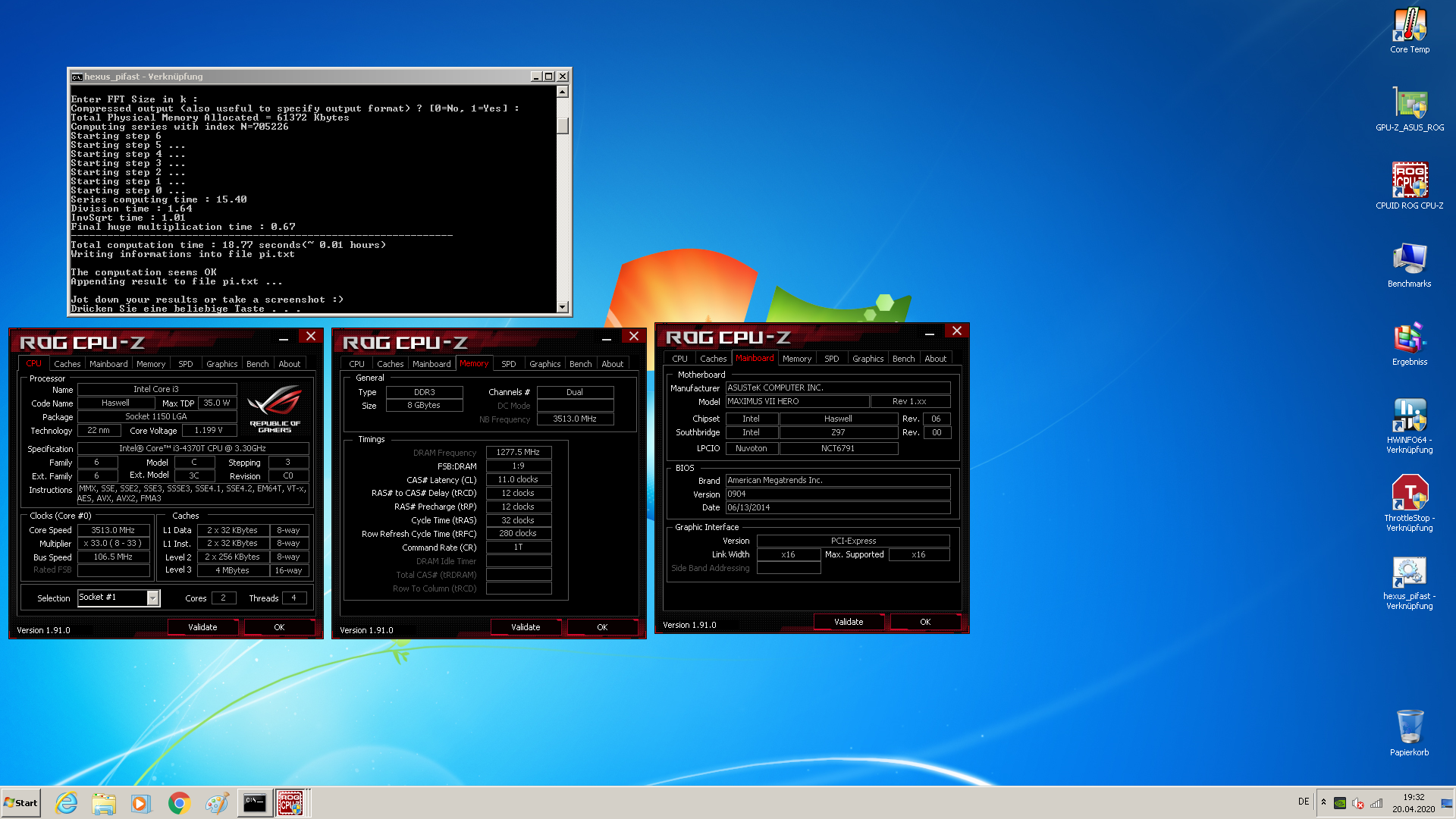Click the Start button on taskbar
1456x819 pixels.
click(21, 802)
